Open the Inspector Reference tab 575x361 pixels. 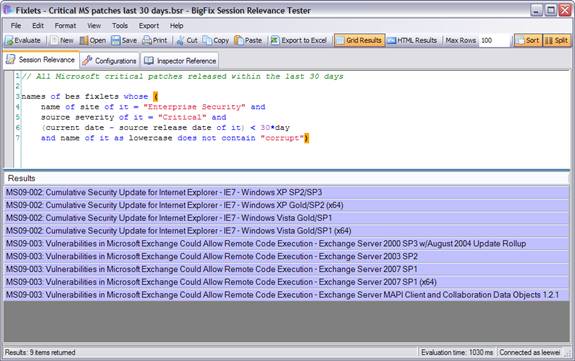(180, 61)
